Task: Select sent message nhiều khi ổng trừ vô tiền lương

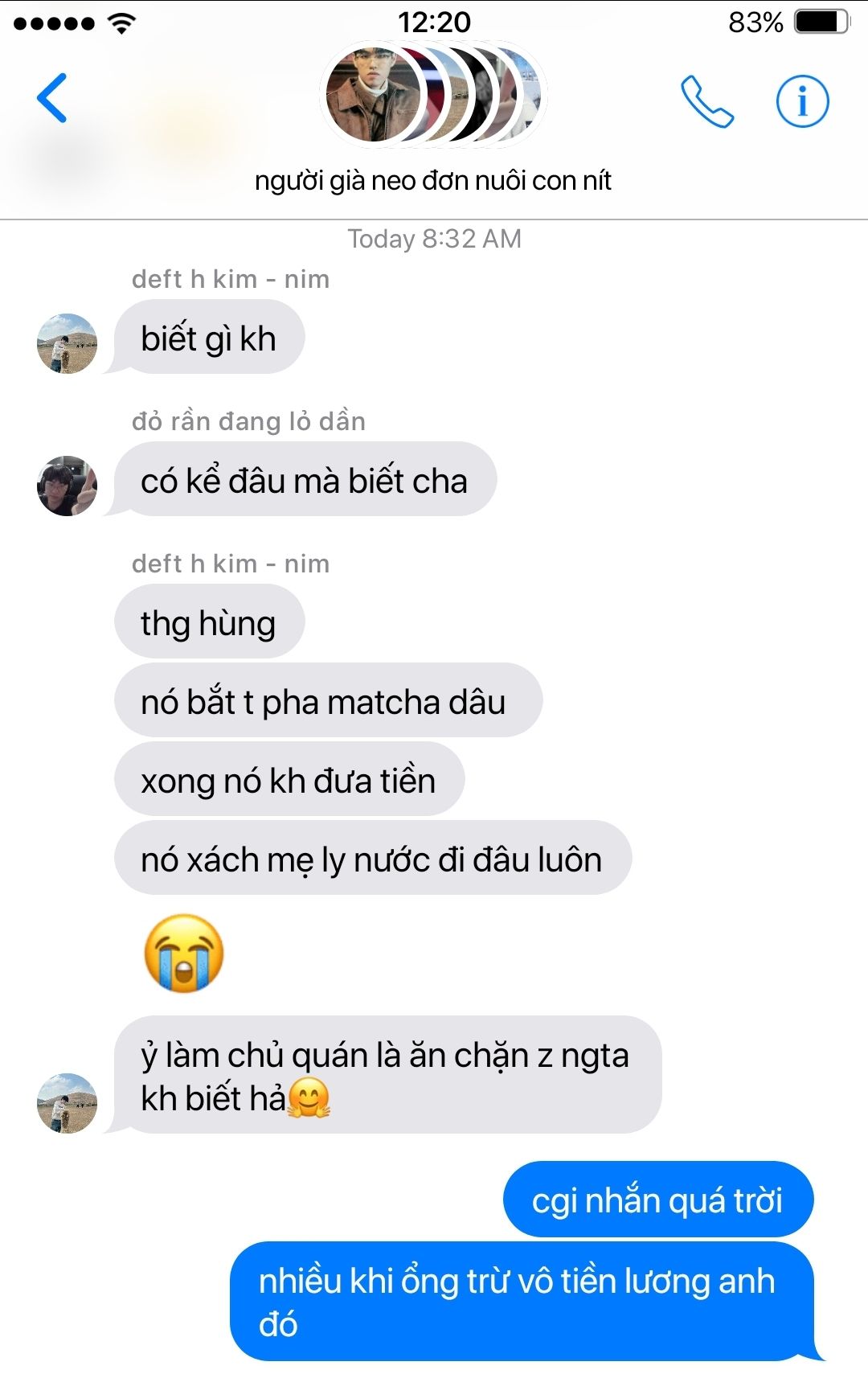Action: pyautogui.click(x=522, y=1302)
